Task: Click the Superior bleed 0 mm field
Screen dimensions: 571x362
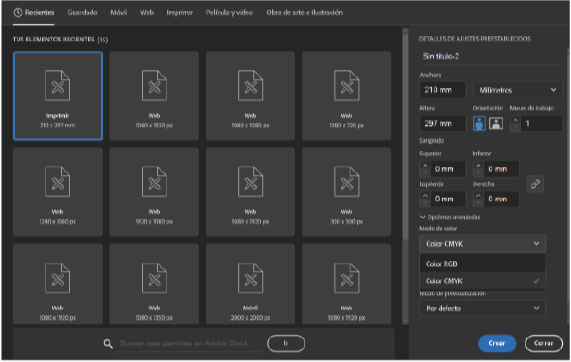Action: [448, 169]
